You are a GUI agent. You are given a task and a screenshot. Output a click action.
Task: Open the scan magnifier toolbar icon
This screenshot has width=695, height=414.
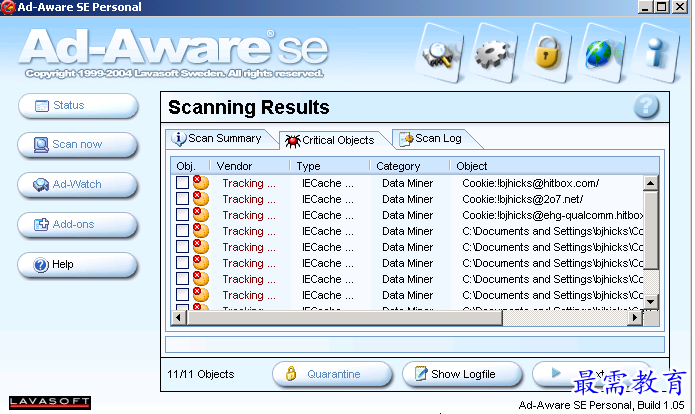(x=440, y=54)
